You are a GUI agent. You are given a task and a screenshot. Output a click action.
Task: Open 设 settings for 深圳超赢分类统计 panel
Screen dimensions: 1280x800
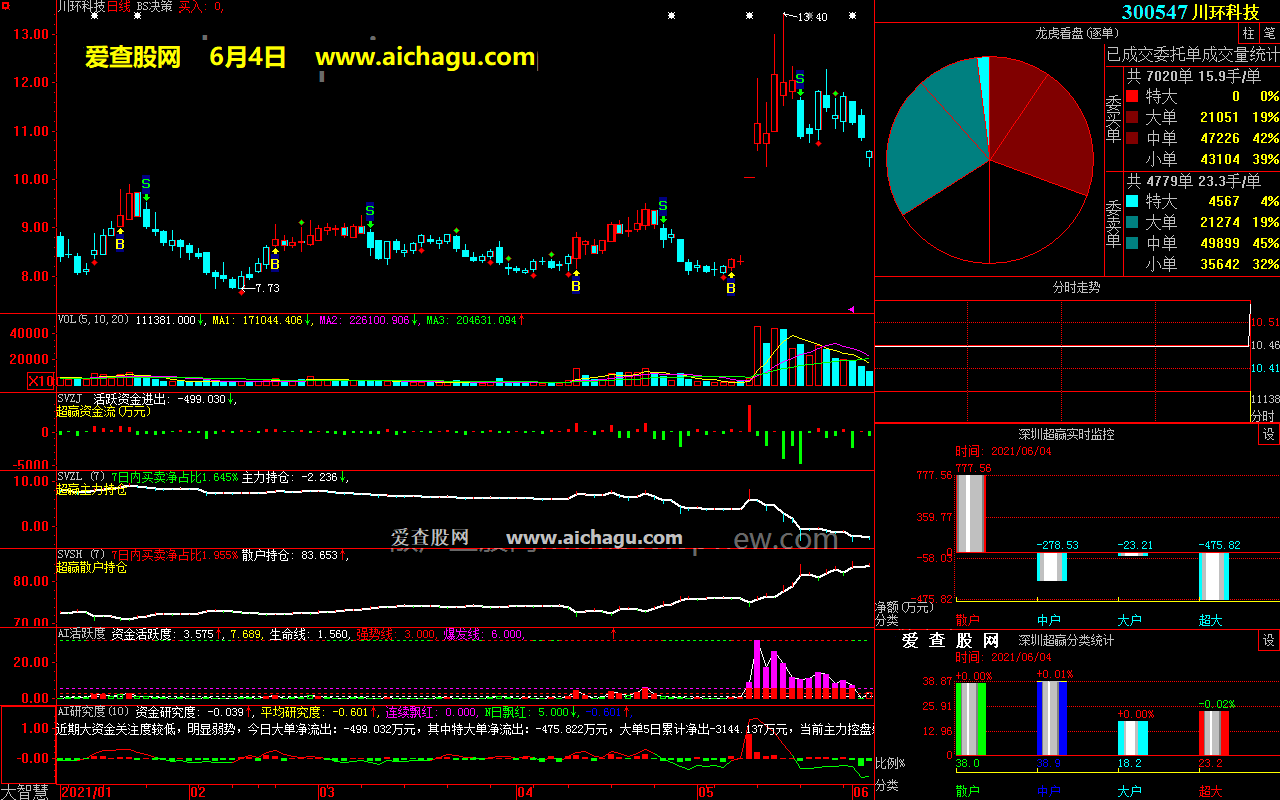coord(1269,640)
